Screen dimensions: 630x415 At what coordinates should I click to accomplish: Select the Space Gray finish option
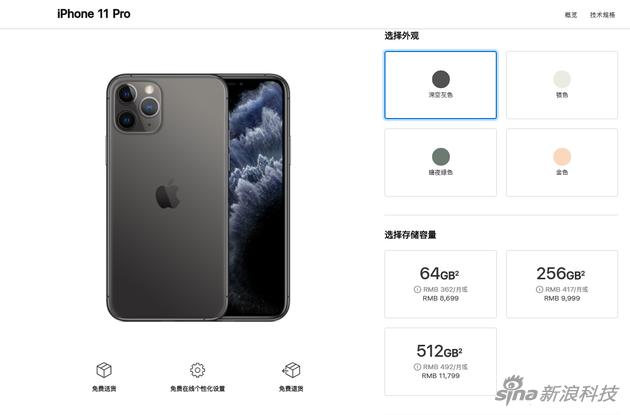point(440,85)
